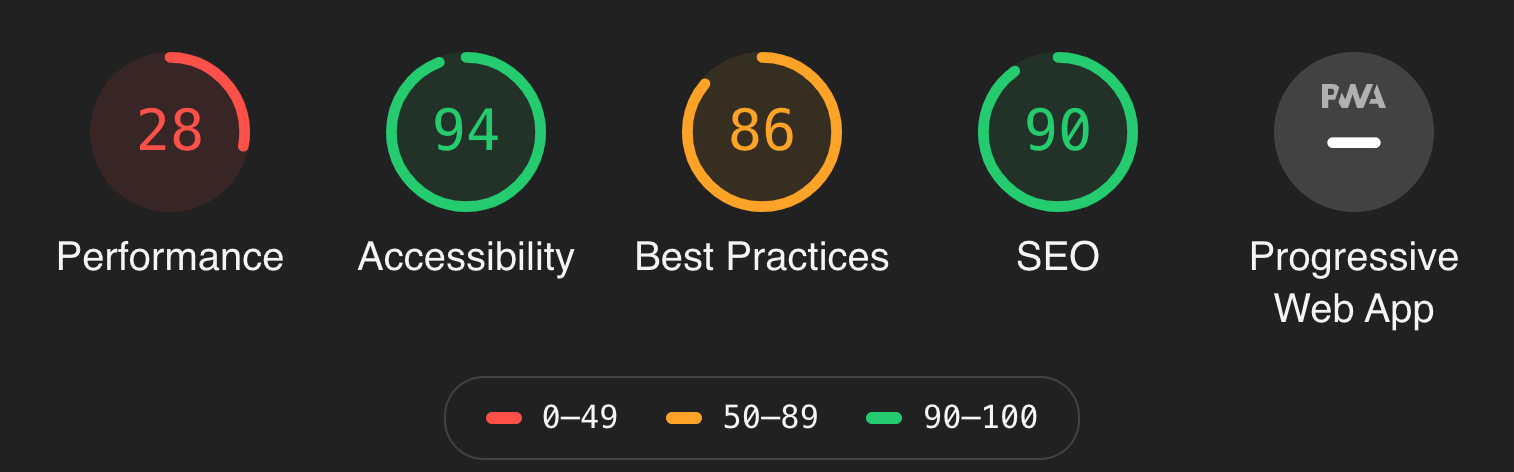Open the Progressive Web App label
Image resolution: width=1514 pixels, height=472 pixels.
coord(1353,282)
